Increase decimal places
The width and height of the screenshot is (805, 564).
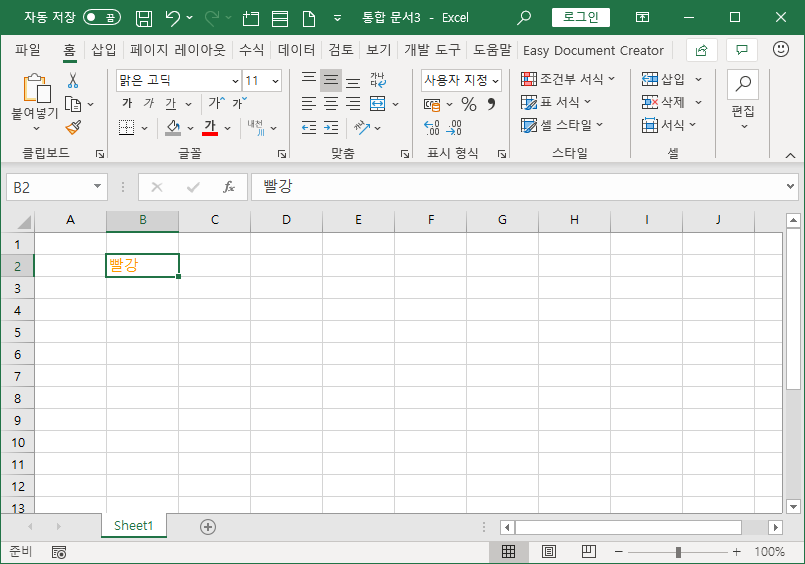tap(431, 127)
